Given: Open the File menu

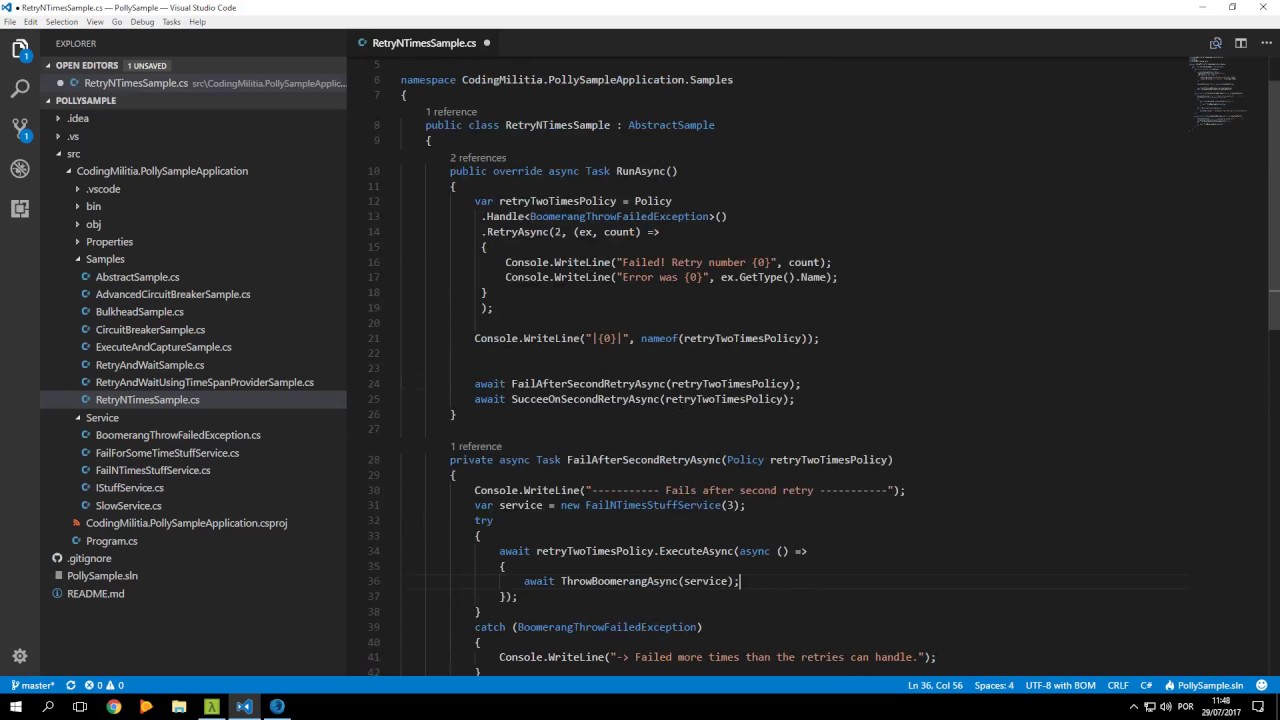Looking at the screenshot, I should point(10,22).
